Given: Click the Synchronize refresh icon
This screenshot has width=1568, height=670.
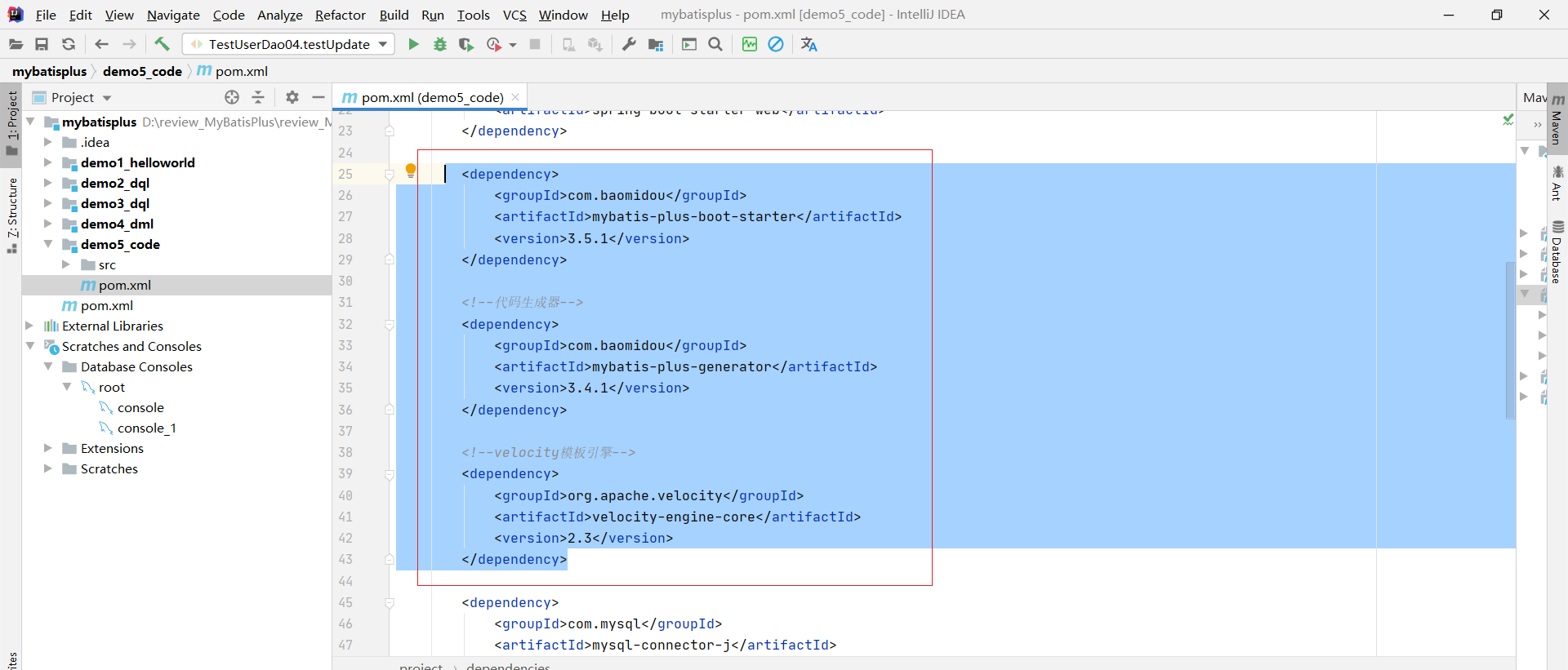Looking at the screenshot, I should tap(69, 44).
